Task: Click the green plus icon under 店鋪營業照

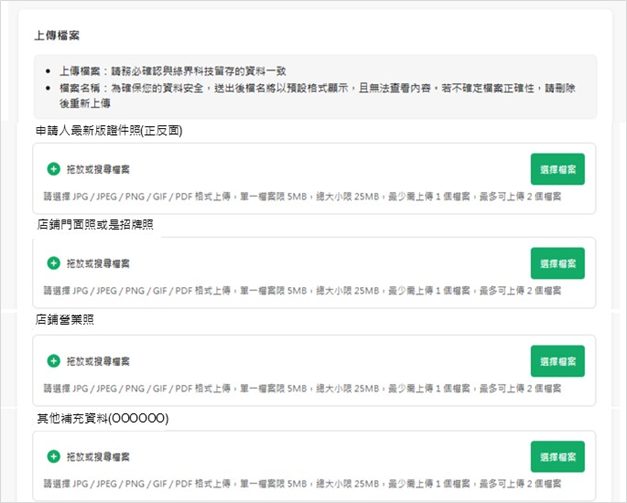Action: click(x=53, y=360)
